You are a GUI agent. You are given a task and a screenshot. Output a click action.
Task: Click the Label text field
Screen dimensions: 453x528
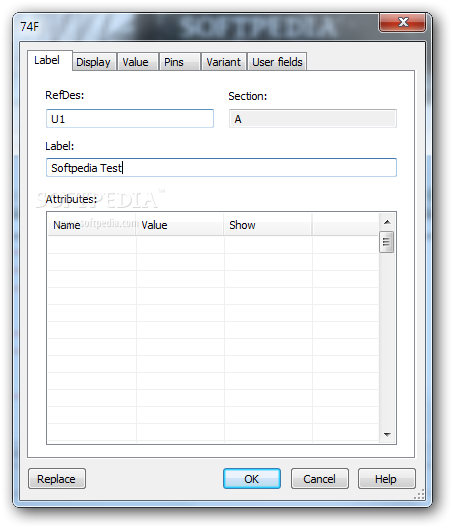(221, 167)
